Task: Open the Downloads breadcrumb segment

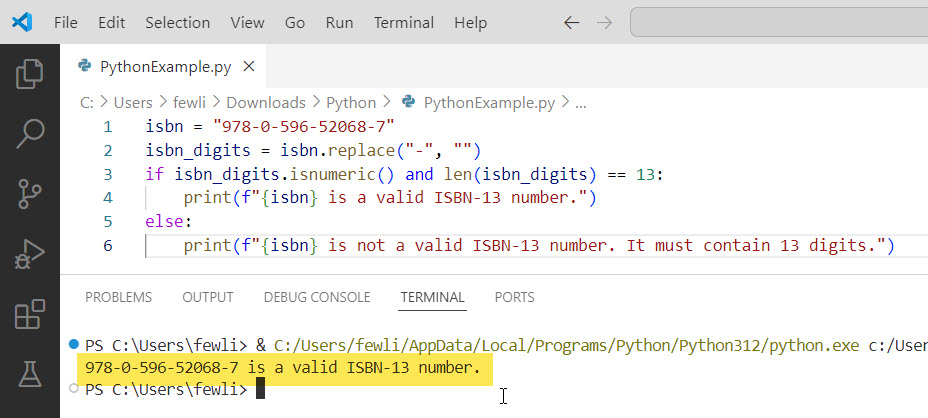Action: [266, 102]
